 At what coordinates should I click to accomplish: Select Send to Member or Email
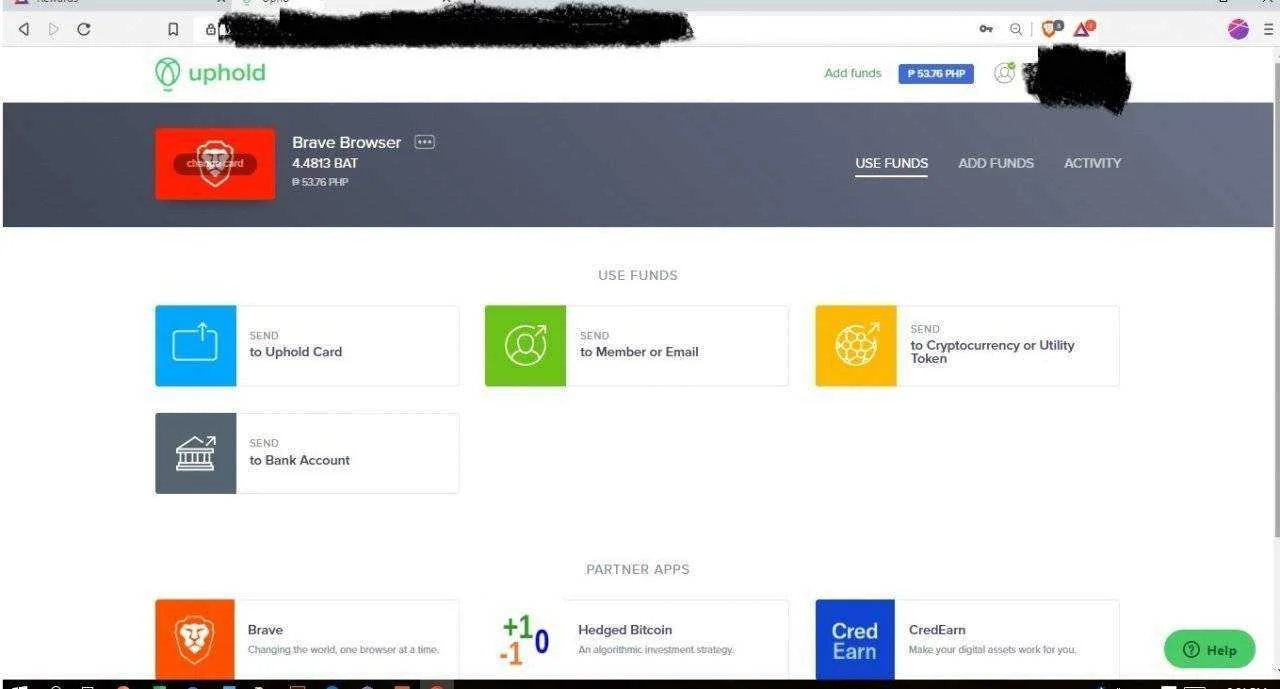(x=636, y=346)
